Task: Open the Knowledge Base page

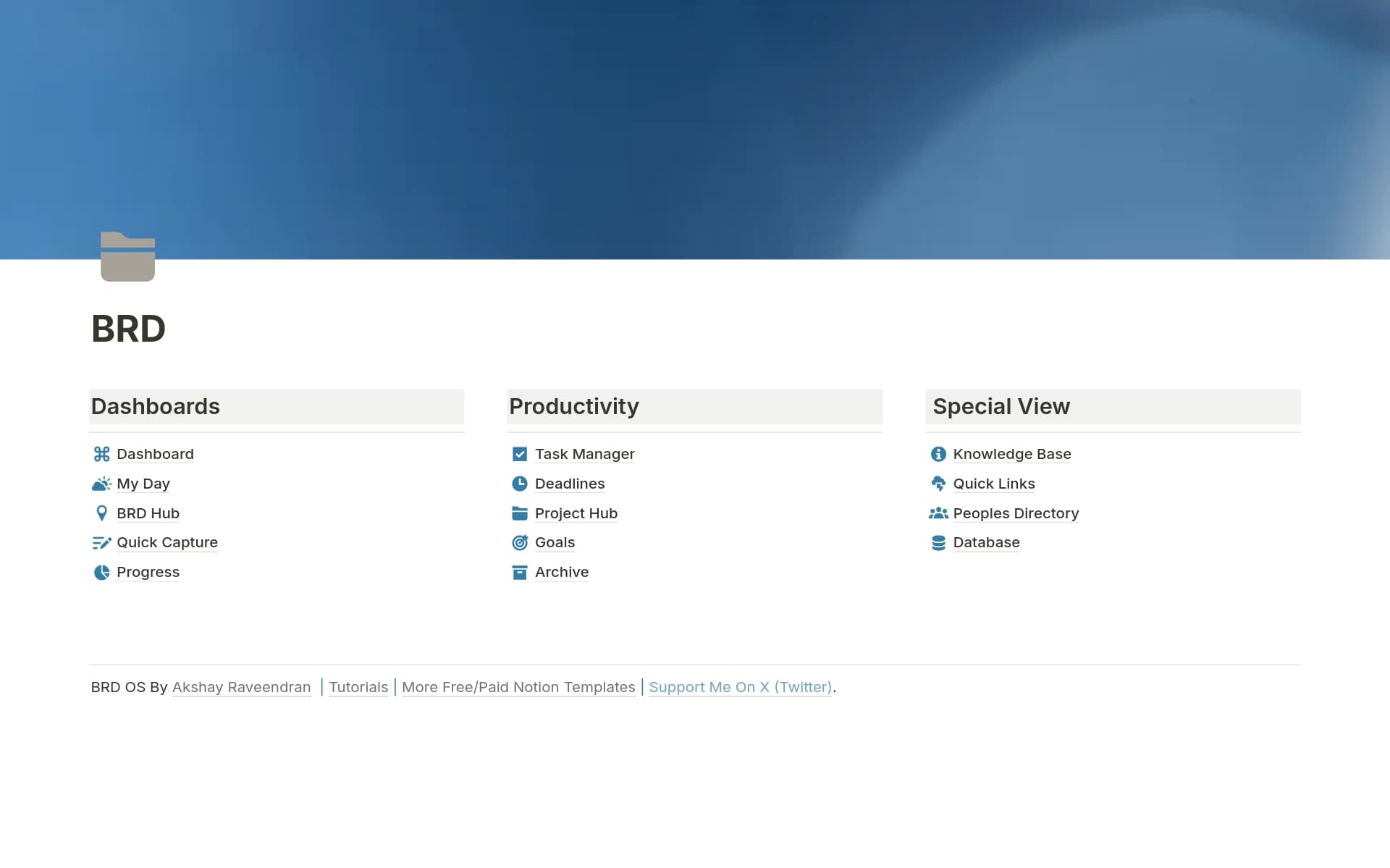Action: tap(1011, 454)
